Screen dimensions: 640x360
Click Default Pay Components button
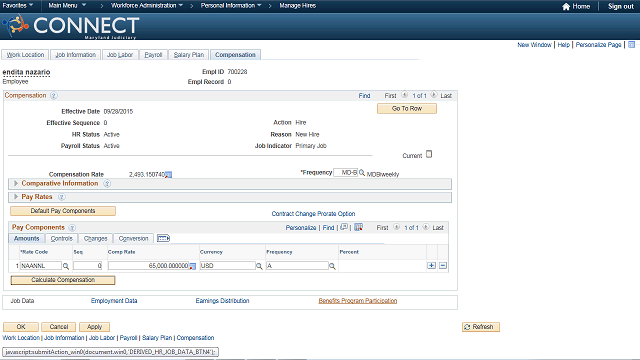(x=63, y=211)
